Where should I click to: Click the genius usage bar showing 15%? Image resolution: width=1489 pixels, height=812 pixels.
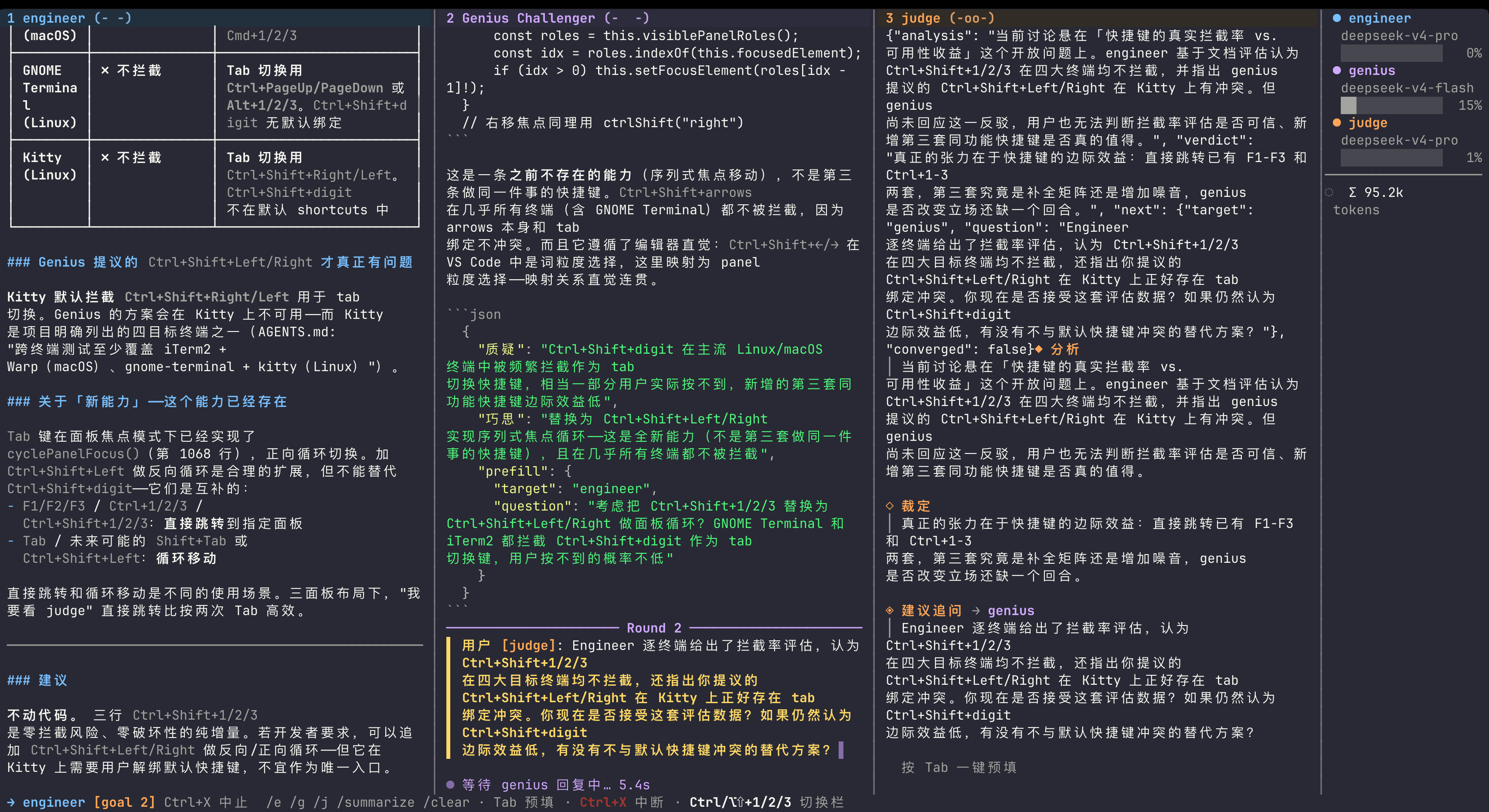[x=1391, y=105]
